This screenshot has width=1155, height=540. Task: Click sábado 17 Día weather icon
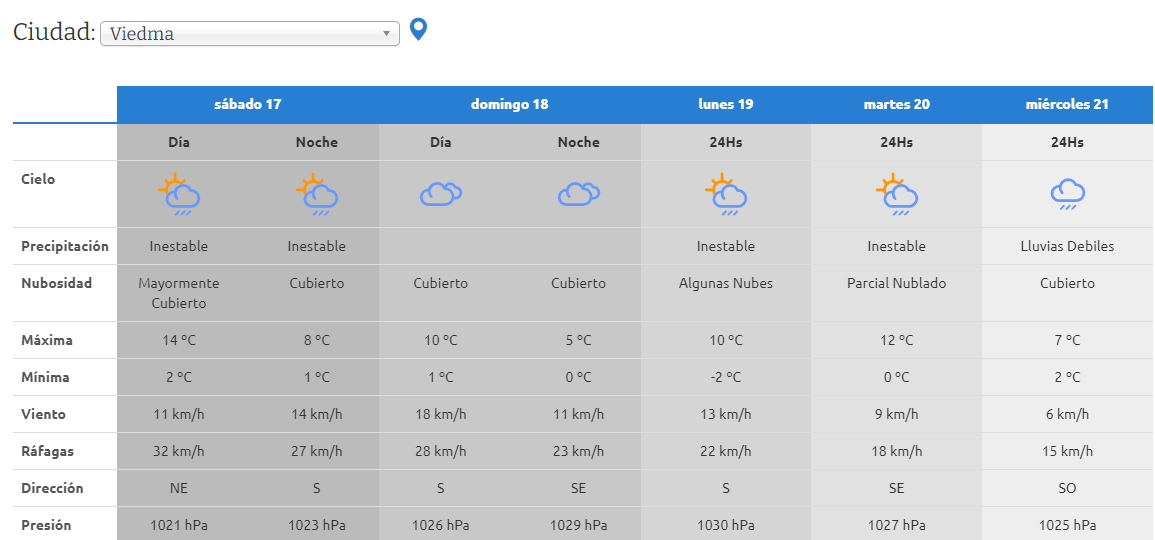point(179,195)
